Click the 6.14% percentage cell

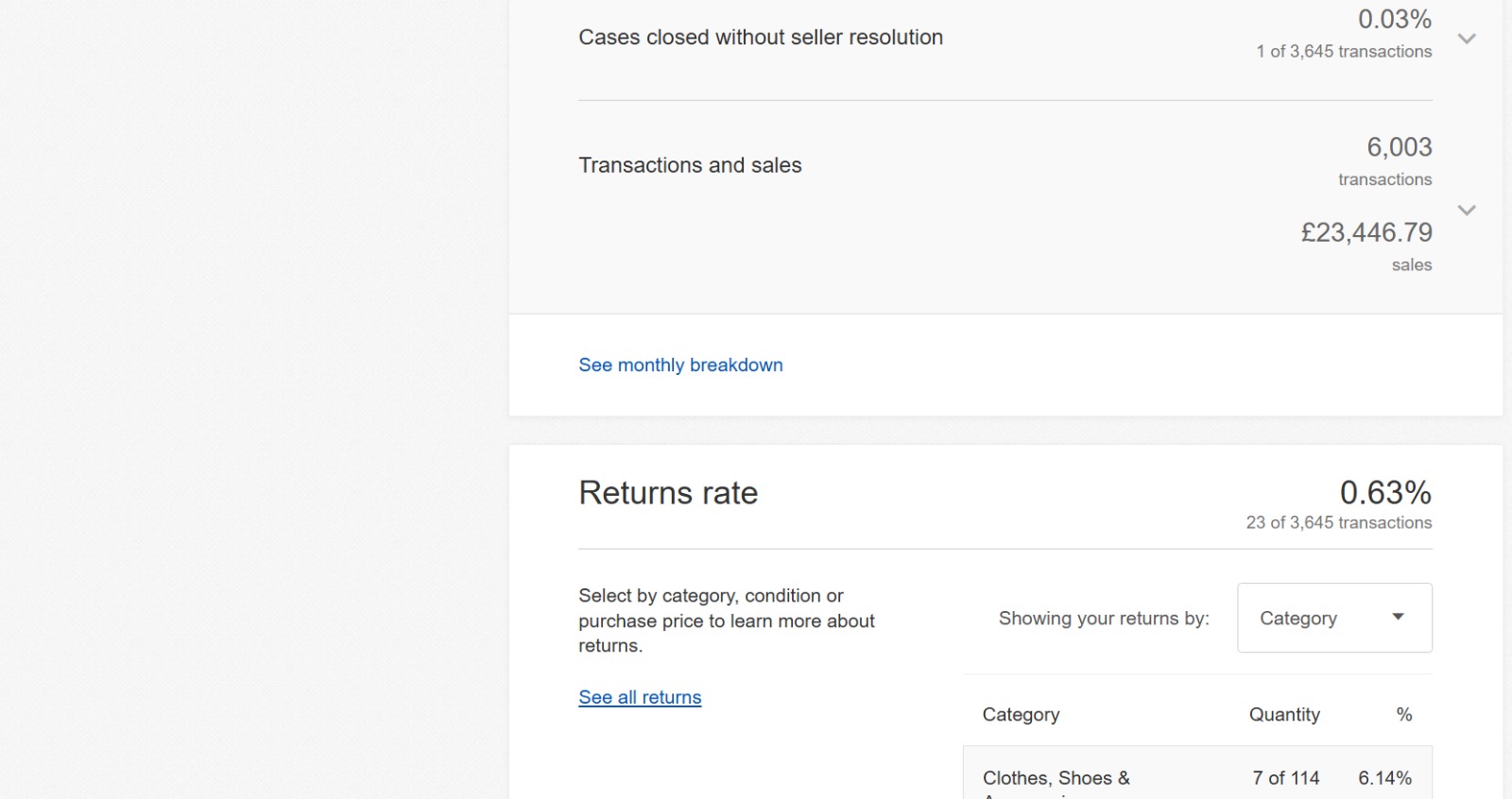pyautogui.click(x=1384, y=777)
